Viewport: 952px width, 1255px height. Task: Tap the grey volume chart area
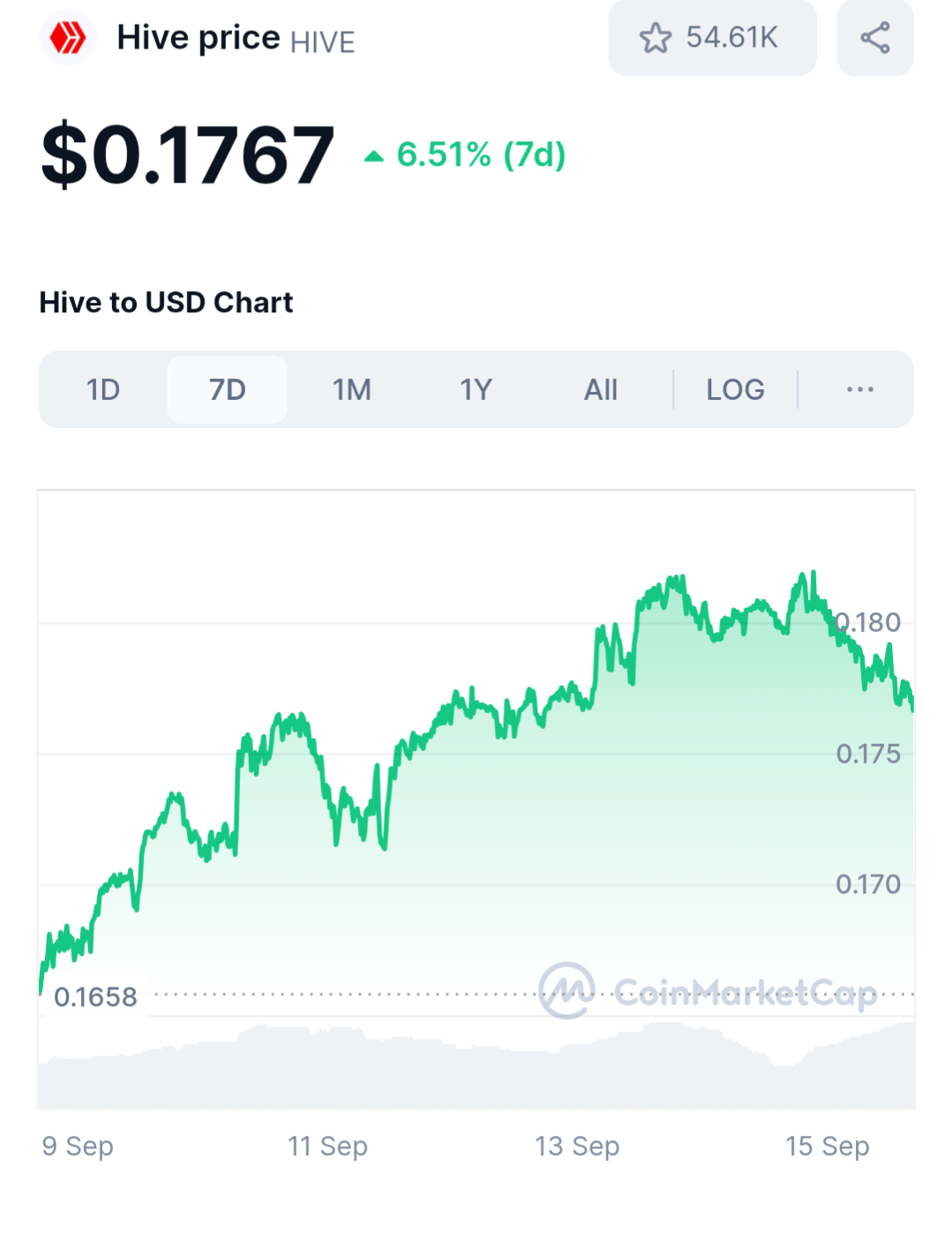[x=476, y=1066]
